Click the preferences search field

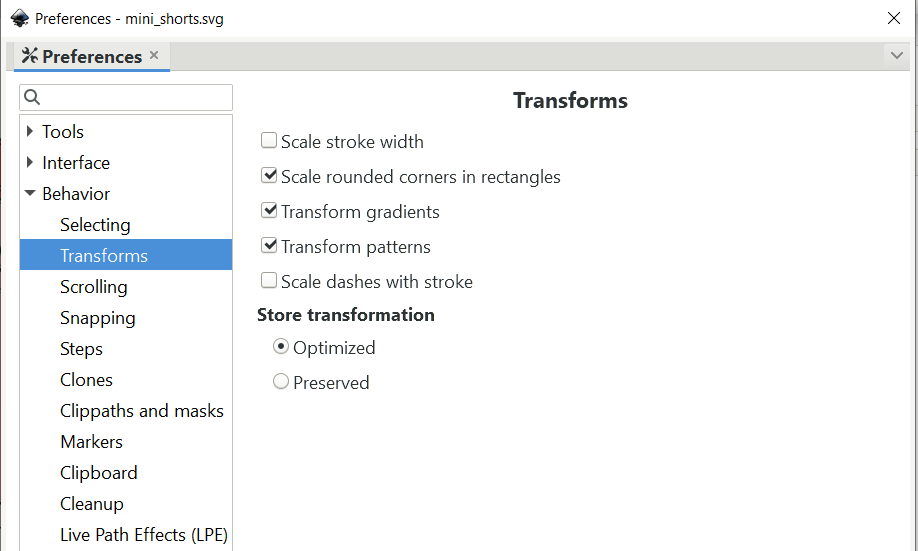pyautogui.click(x=126, y=97)
